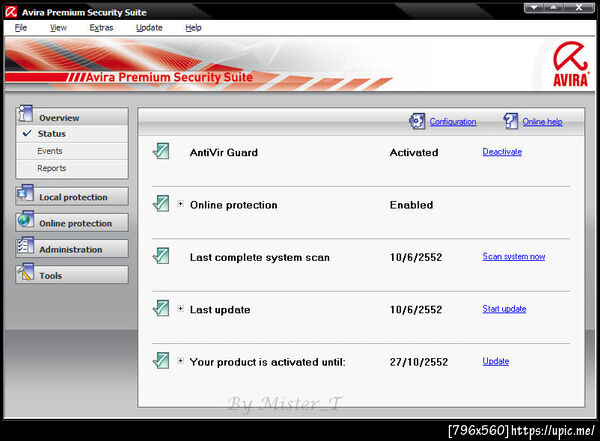Click the Administration checklist icon

click(x=25, y=246)
